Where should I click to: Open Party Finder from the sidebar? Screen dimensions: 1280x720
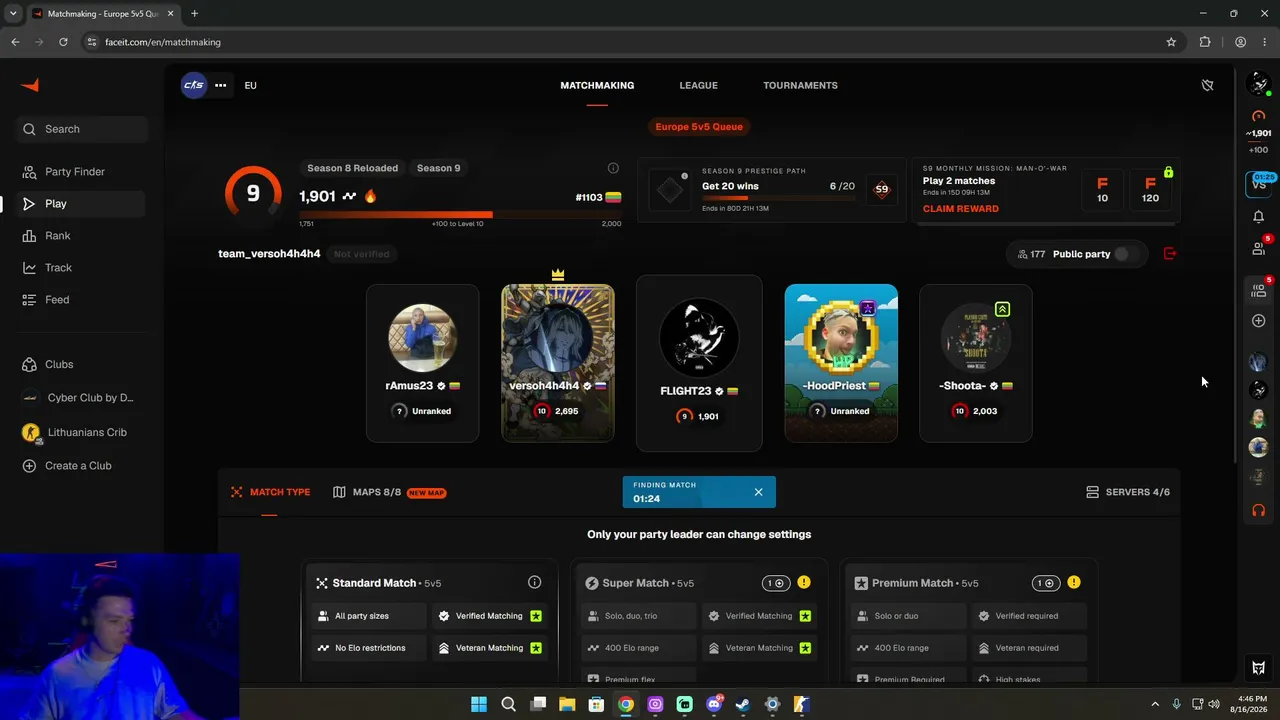click(82, 172)
